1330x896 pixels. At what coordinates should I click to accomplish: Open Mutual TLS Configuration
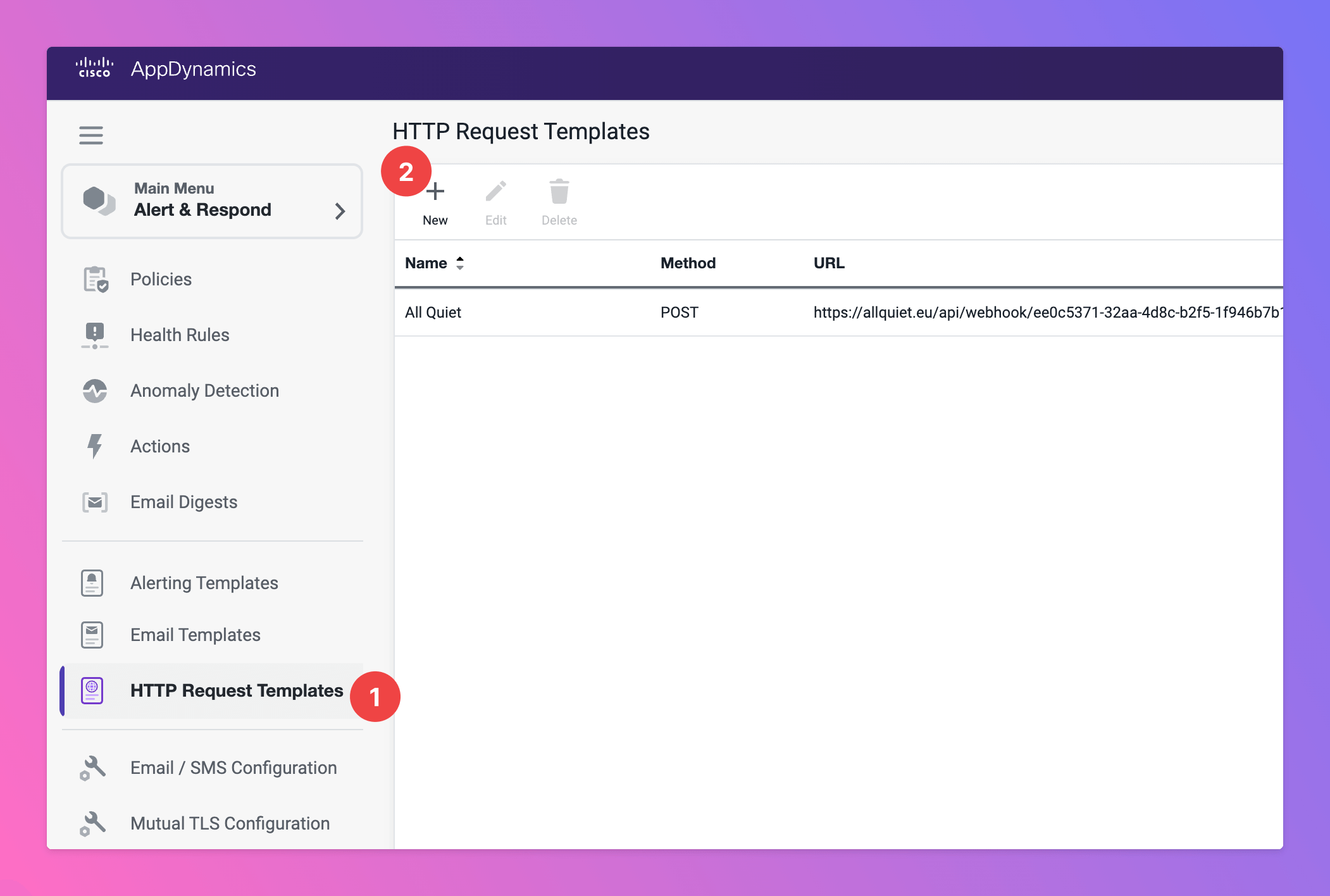coord(230,823)
